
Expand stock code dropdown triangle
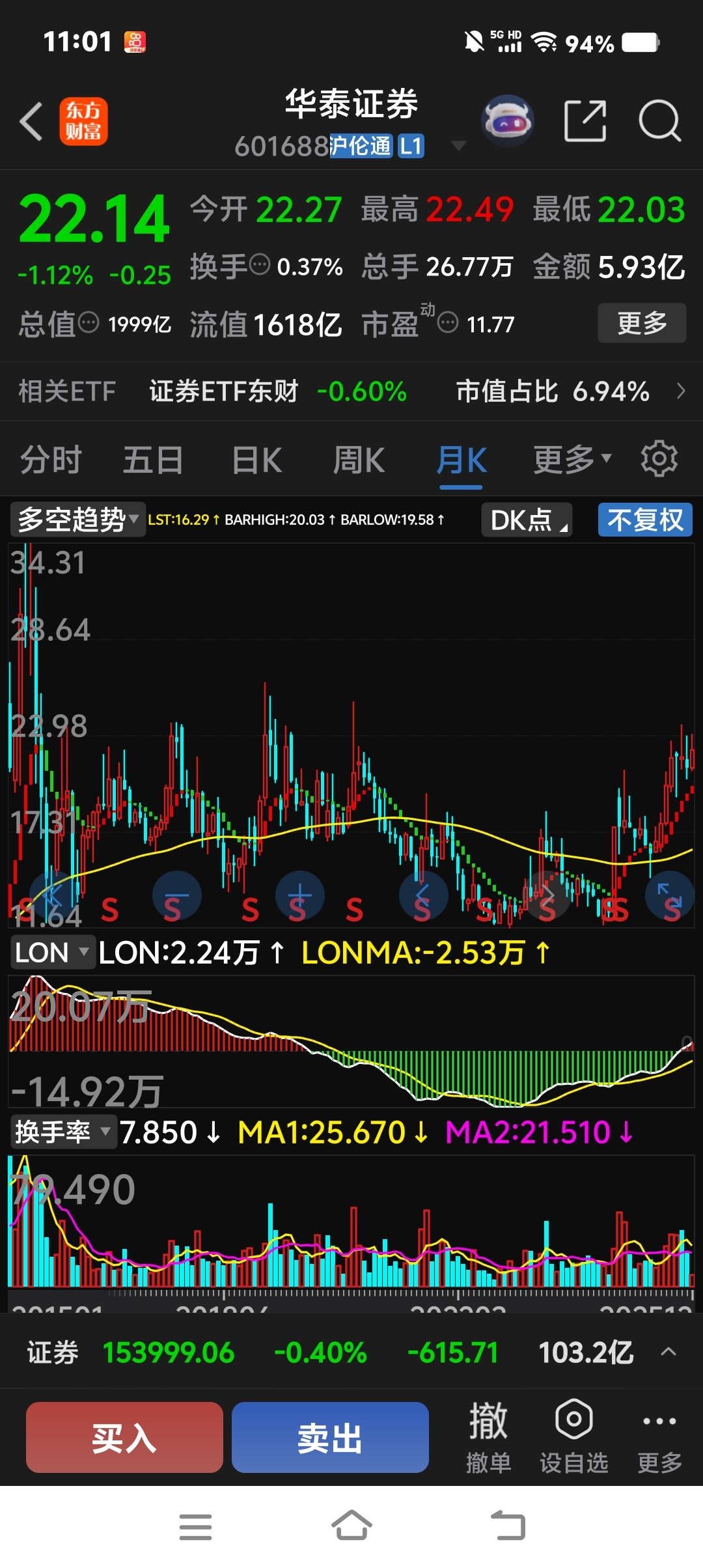458,146
